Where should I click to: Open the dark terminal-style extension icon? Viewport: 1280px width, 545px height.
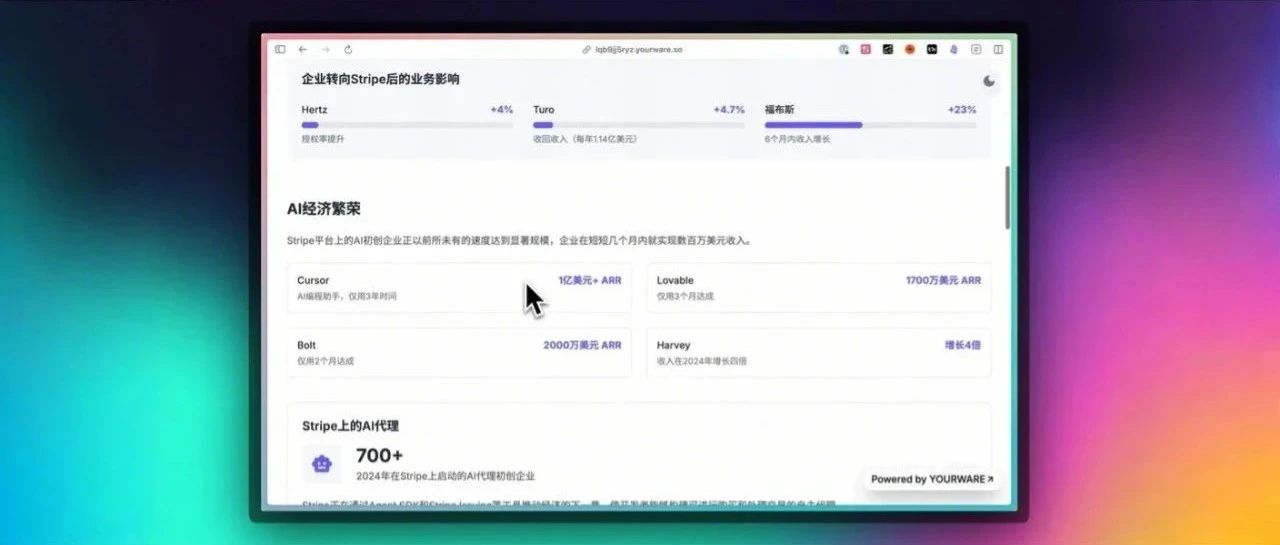(x=932, y=49)
